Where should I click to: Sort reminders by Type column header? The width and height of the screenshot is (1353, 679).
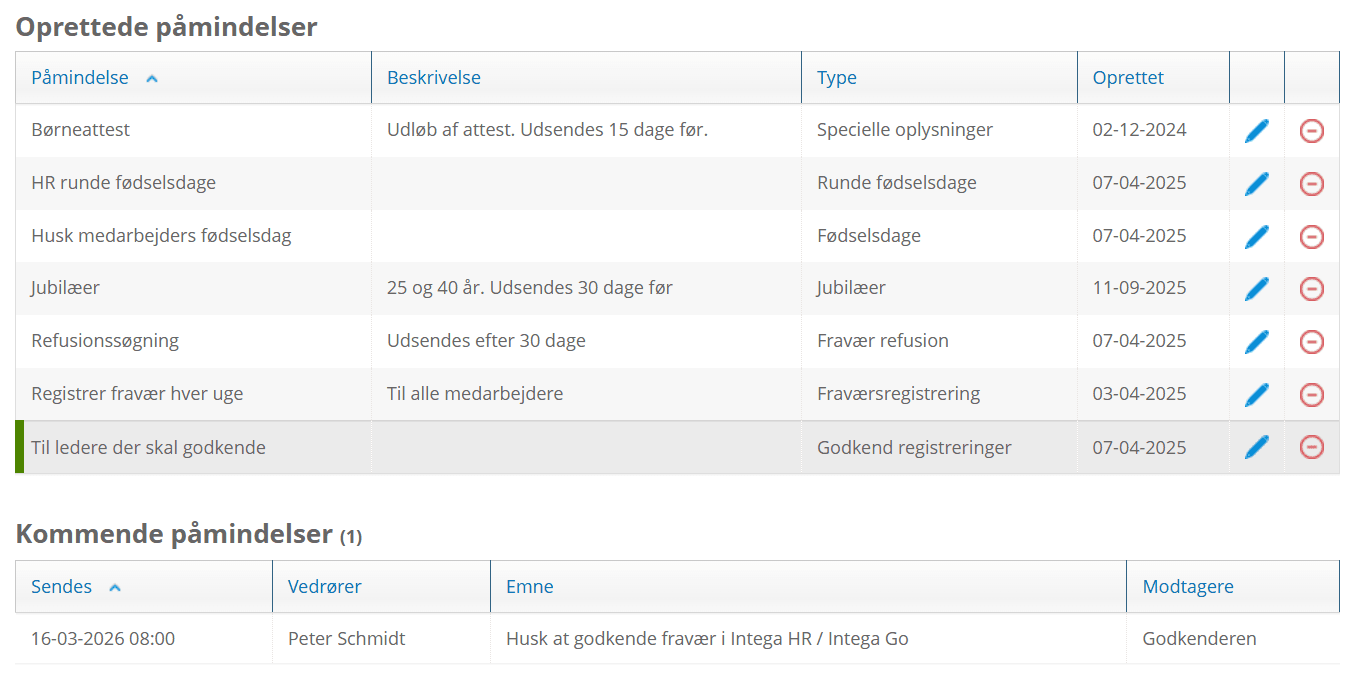(837, 78)
